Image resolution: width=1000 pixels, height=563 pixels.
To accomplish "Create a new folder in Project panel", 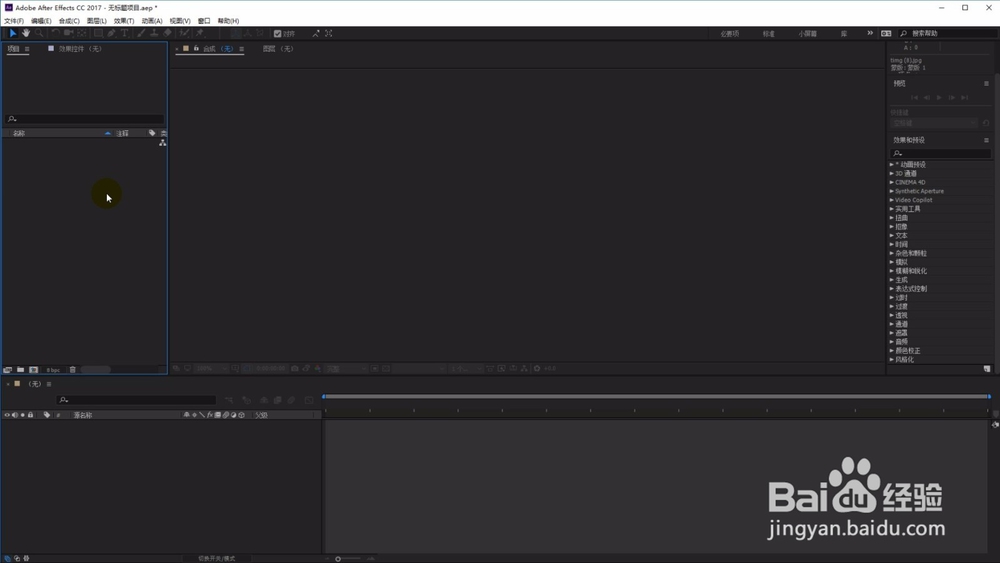I will (x=20, y=370).
